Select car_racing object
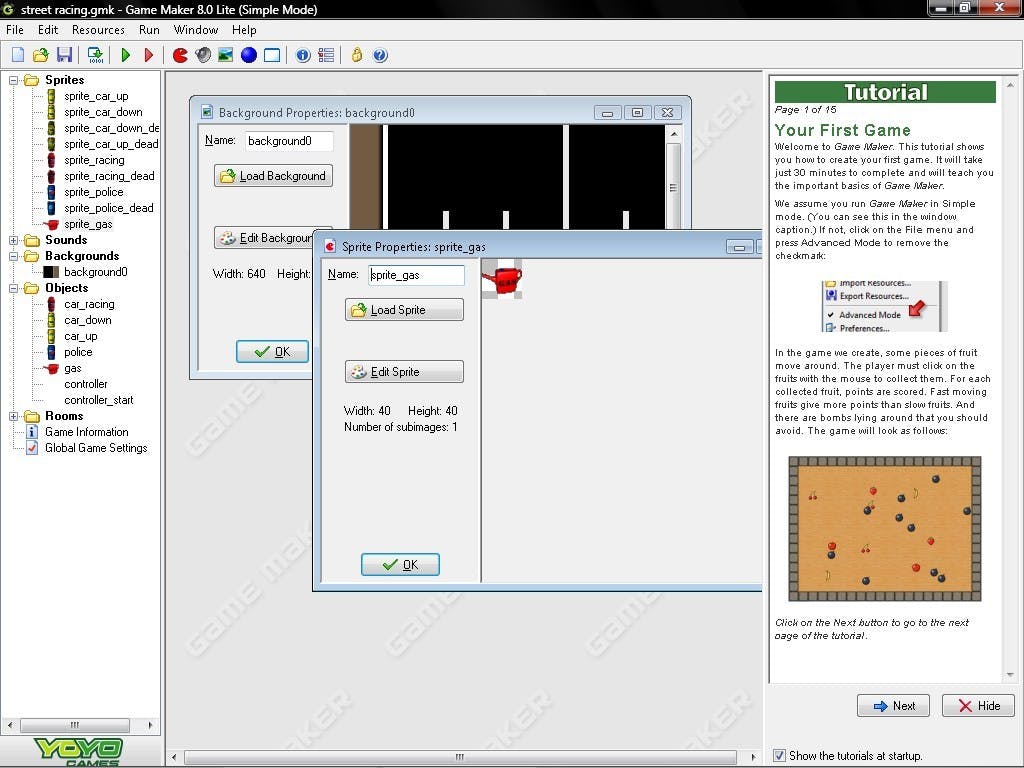1024x768 pixels. pos(89,304)
